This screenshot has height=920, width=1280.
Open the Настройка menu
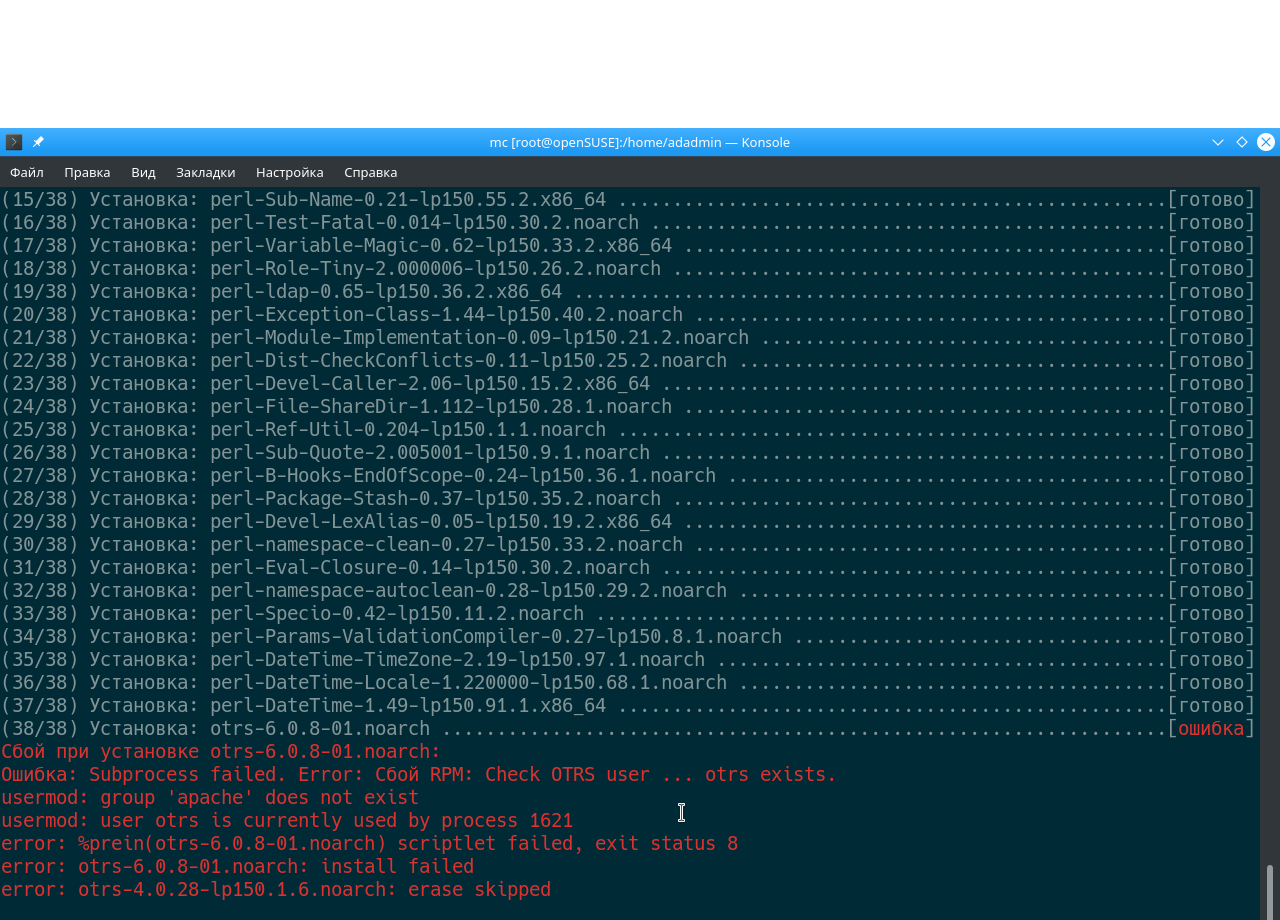290,172
